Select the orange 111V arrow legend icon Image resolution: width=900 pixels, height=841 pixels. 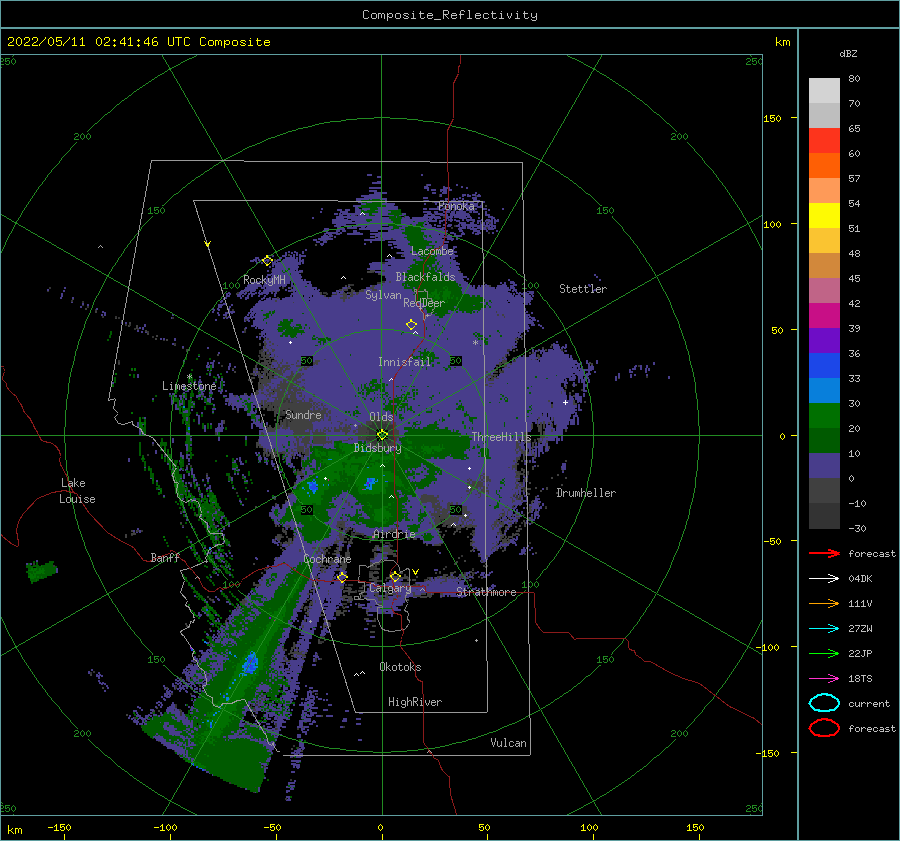824,603
